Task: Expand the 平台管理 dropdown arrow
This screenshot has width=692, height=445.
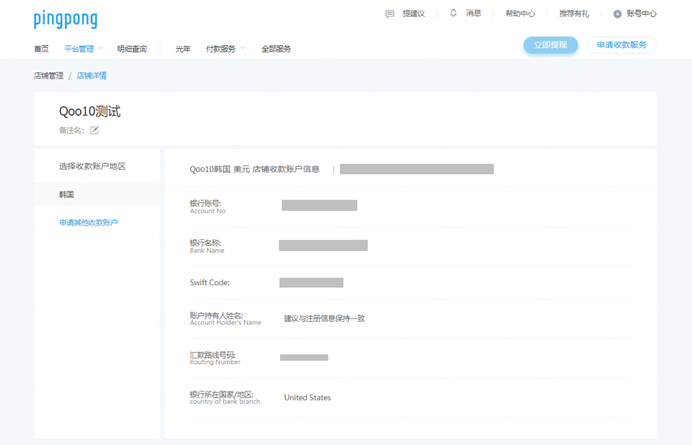Action: [101, 48]
